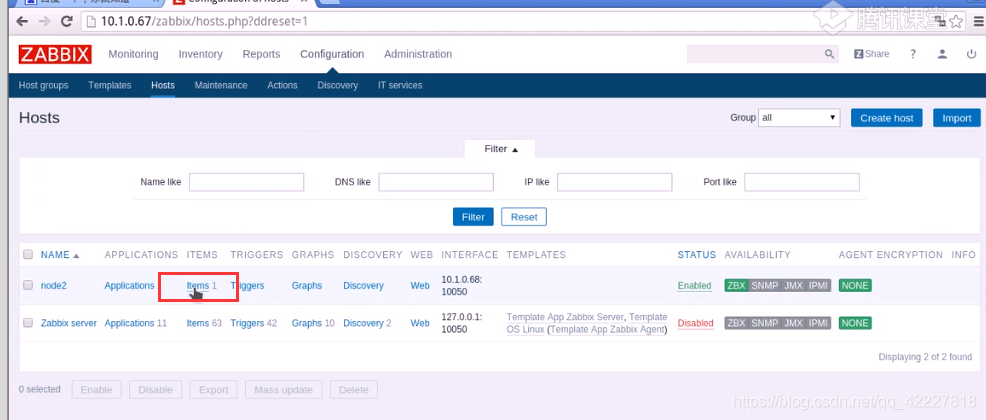Click the ZBX availability badge for node2
The image size is (986, 420).
pyautogui.click(x=736, y=285)
